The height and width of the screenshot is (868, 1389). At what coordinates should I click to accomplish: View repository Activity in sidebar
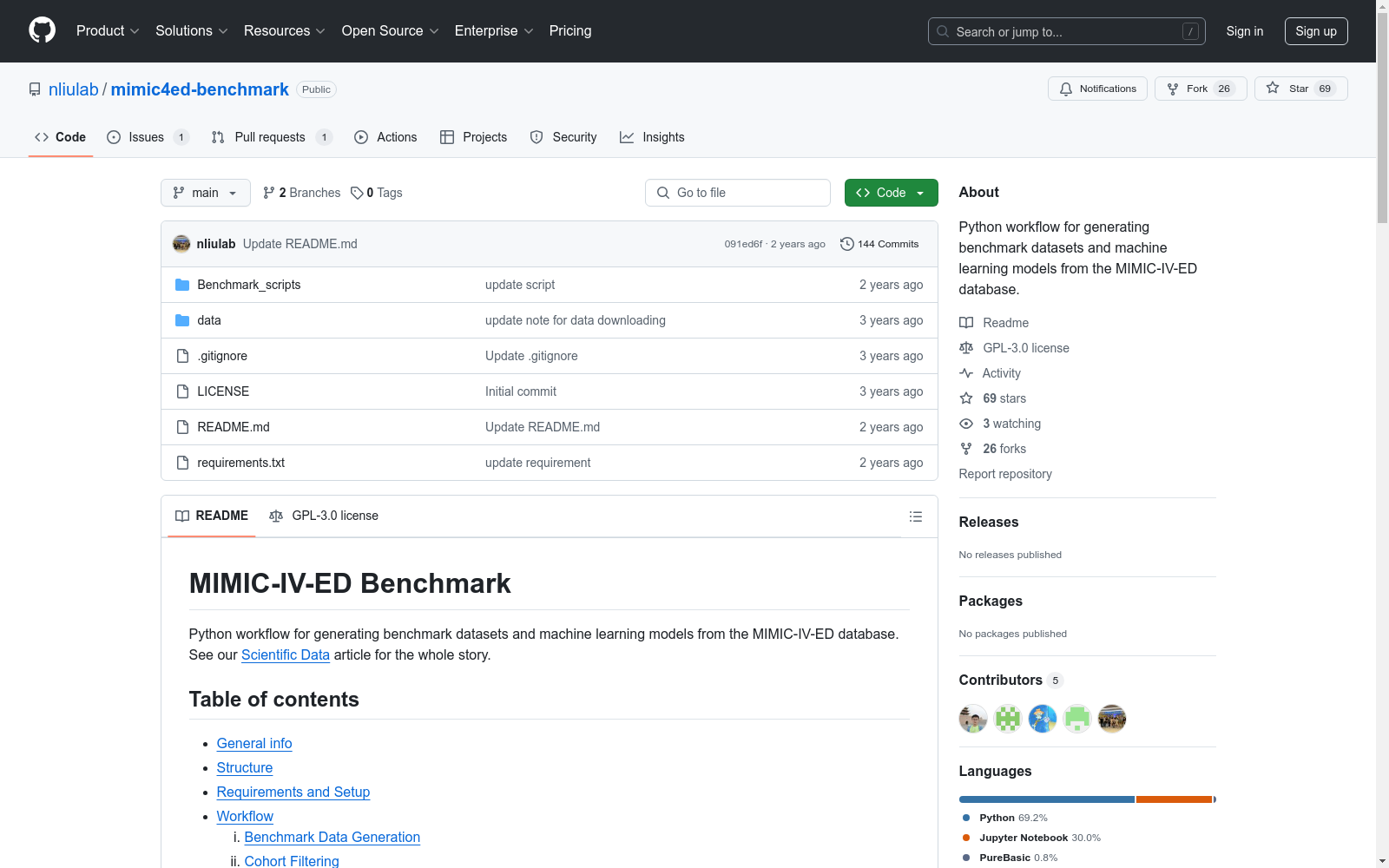990,373
